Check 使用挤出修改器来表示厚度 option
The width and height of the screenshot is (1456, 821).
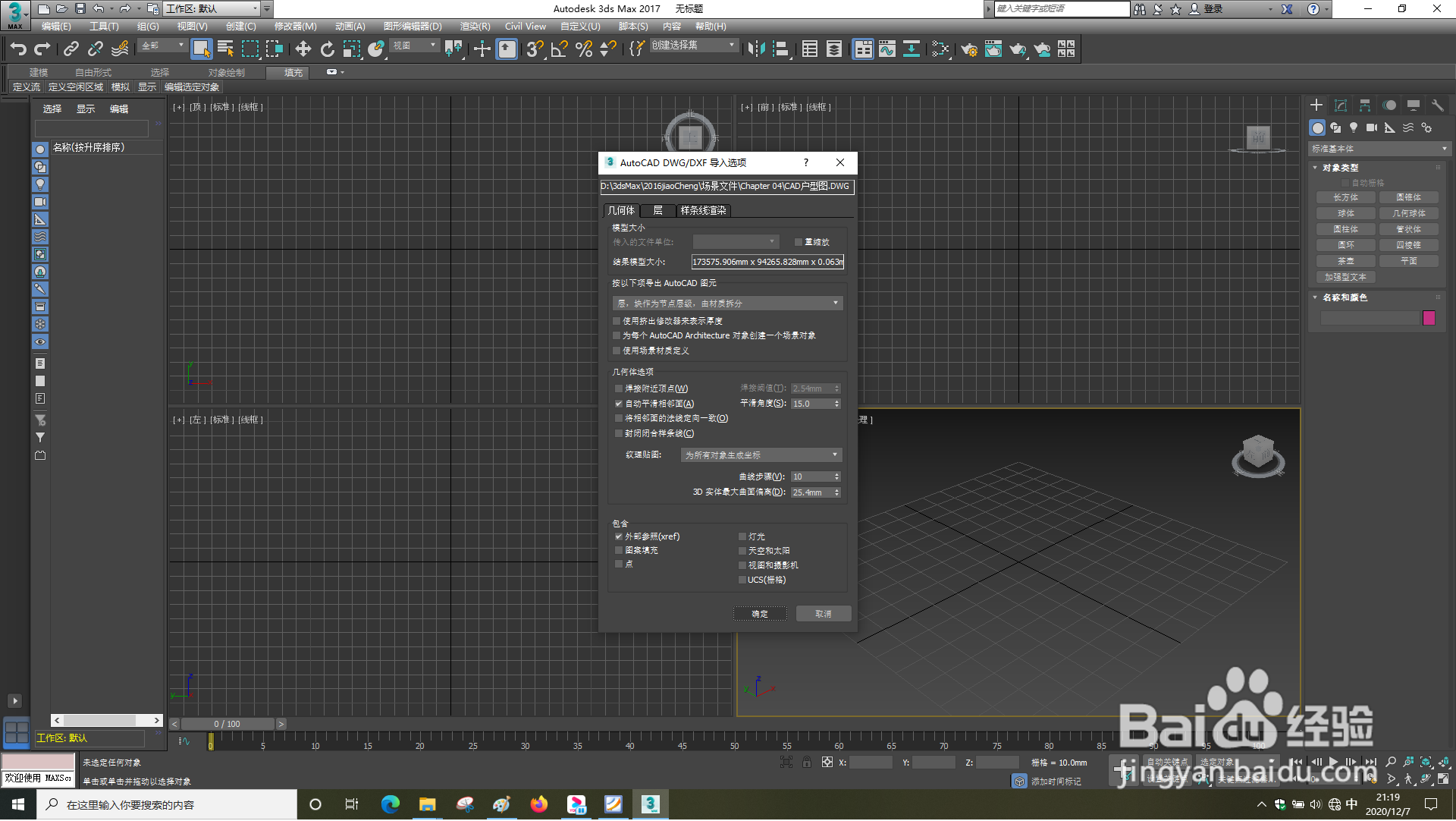point(617,321)
